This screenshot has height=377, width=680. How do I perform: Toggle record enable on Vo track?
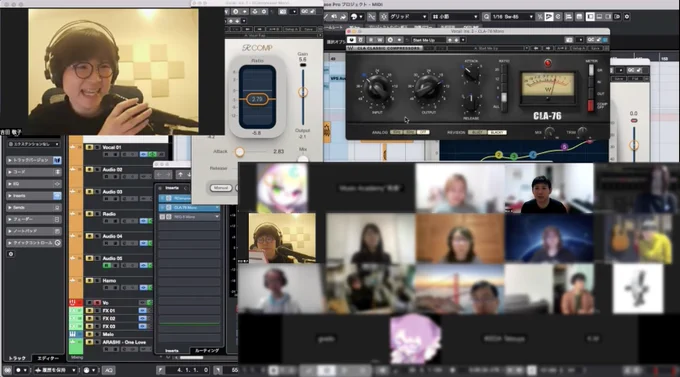97,303
